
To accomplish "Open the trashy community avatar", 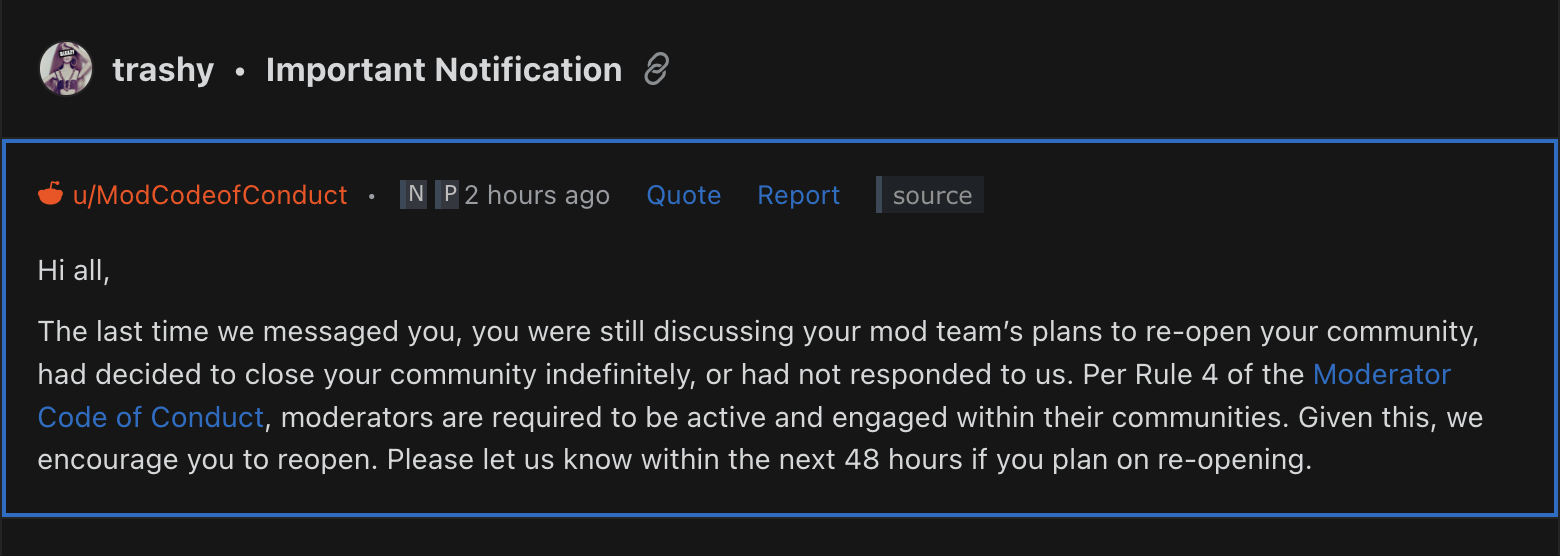I will [66, 70].
